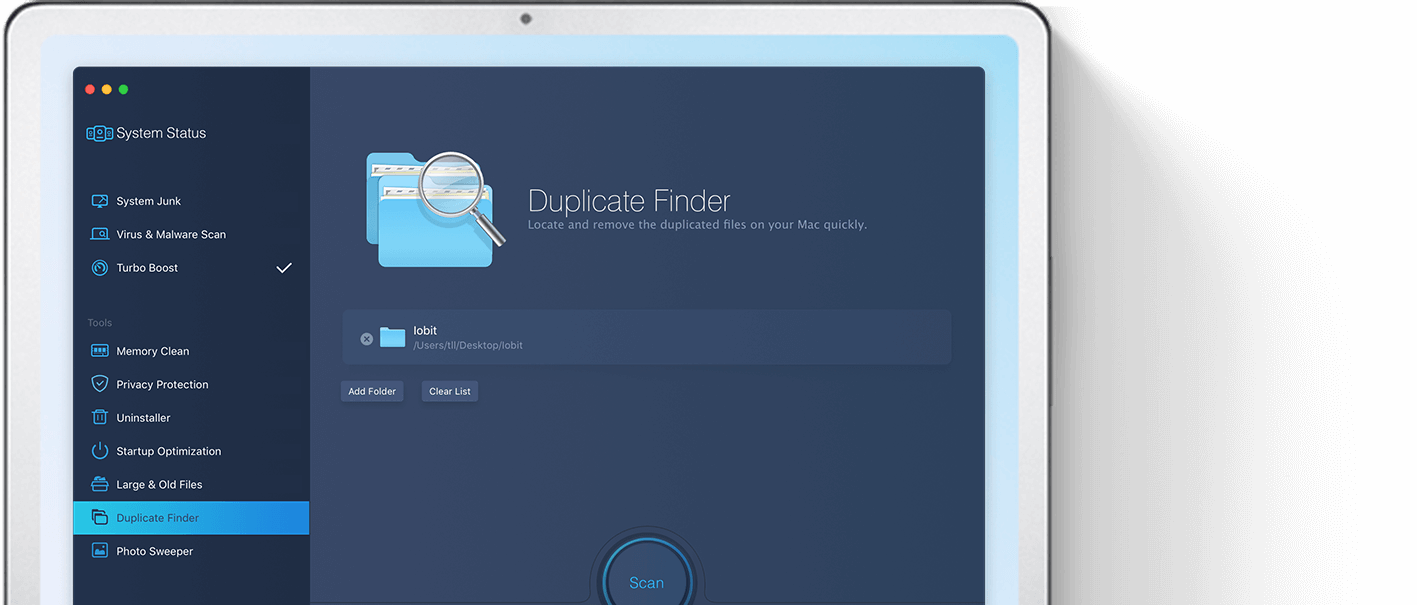Select the Privacy Protection shield icon

pyautogui.click(x=99, y=384)
